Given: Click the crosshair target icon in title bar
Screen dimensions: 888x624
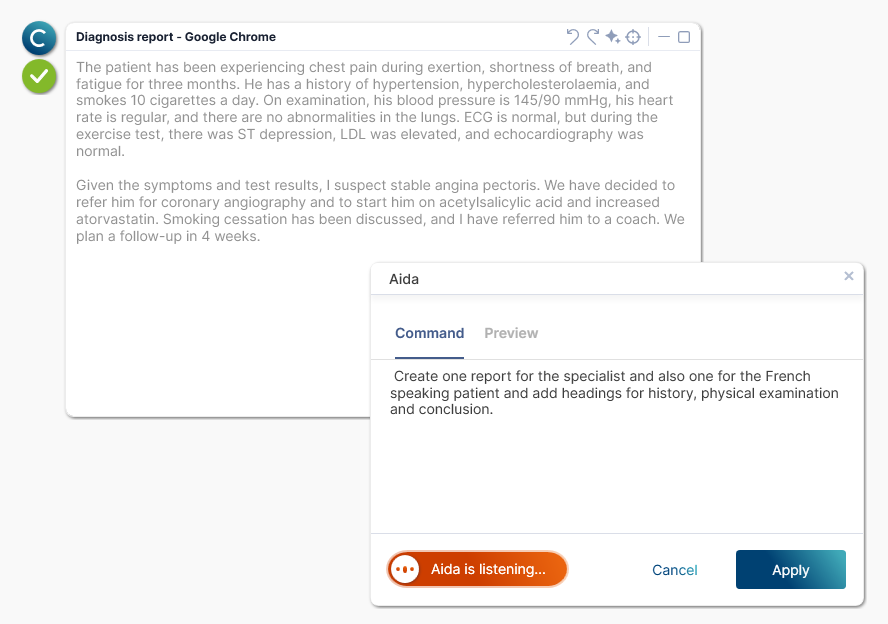Looking at the screenshot, I should coord(633,37).
